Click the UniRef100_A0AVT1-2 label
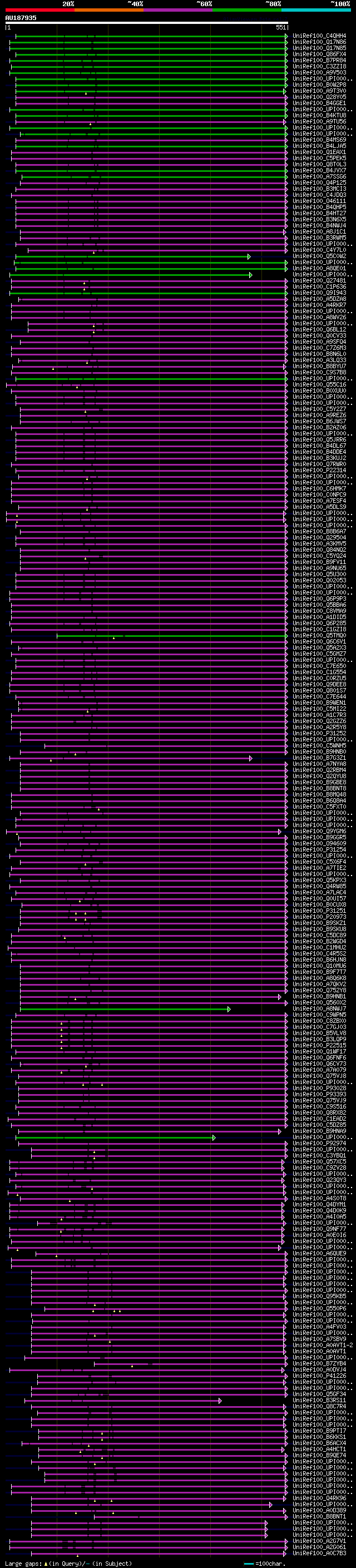This screenshot has width=356, height=1568. pos(323,1345)
